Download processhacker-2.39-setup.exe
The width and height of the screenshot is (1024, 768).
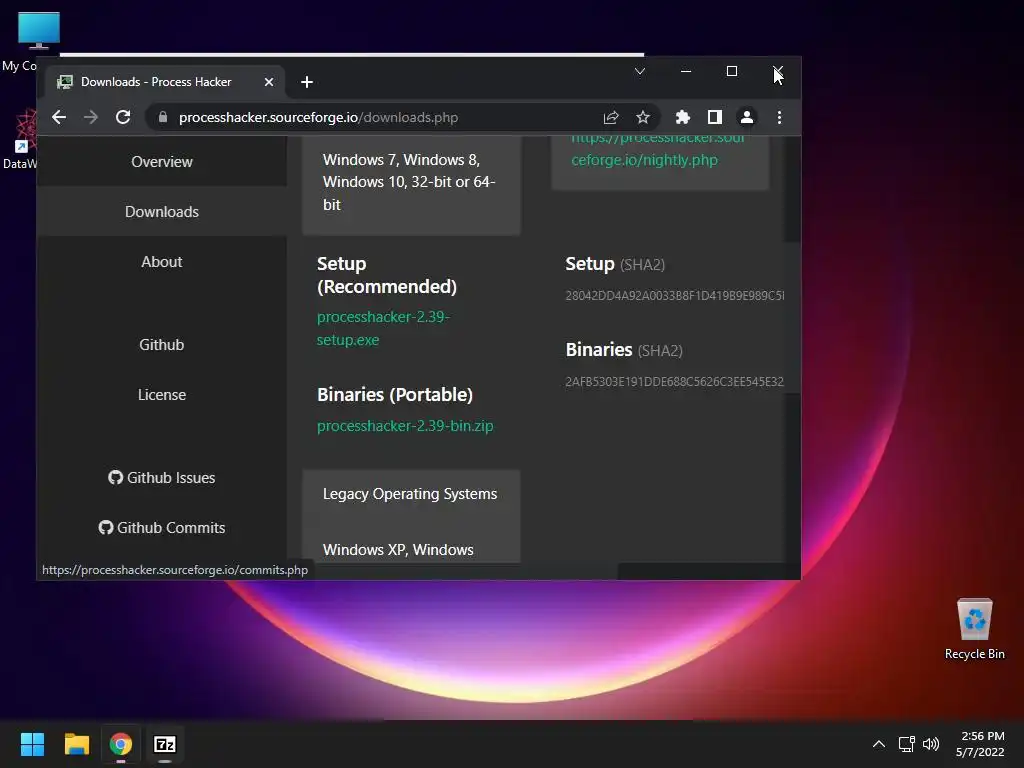(x=383, y=328)
